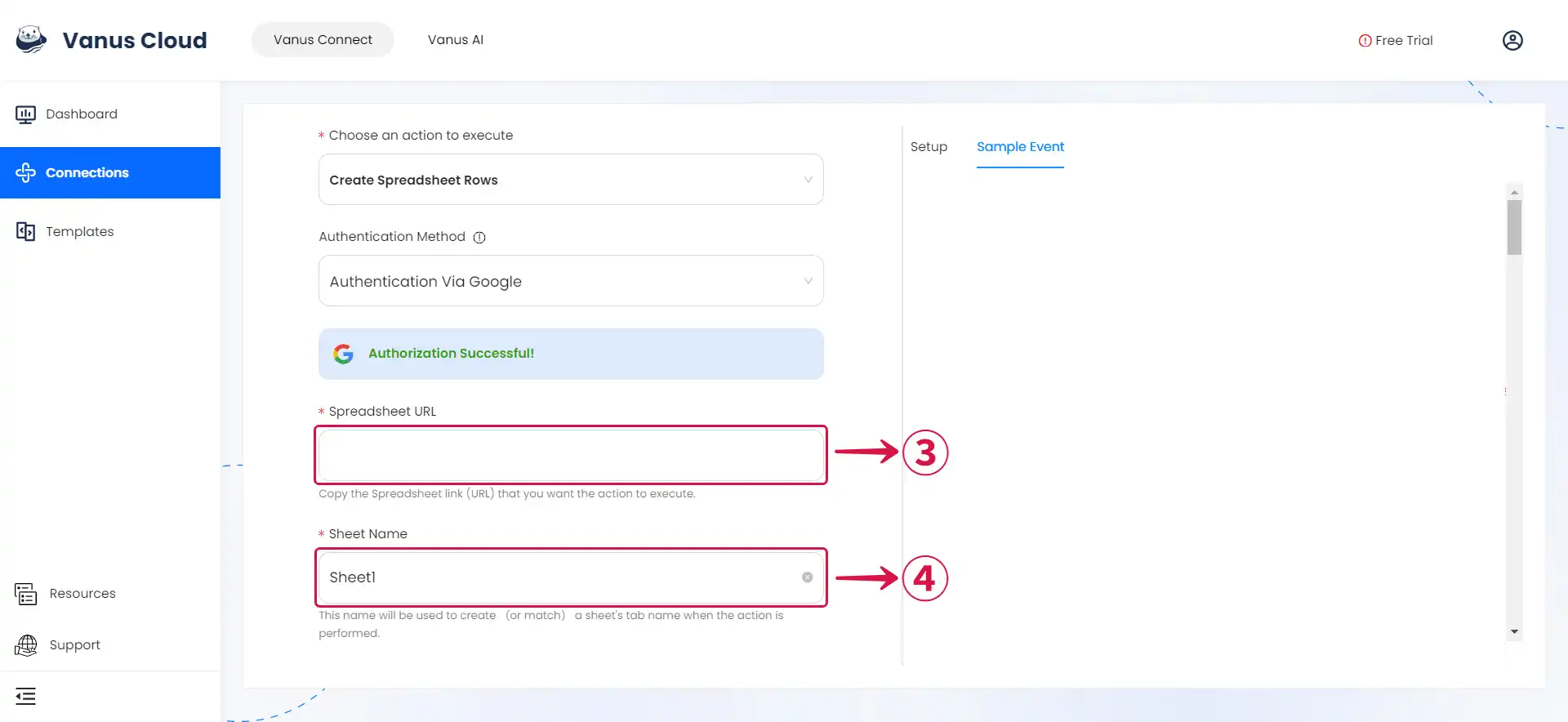Click the Sample Event panel scrollbar thumb

pos(1514,228)
